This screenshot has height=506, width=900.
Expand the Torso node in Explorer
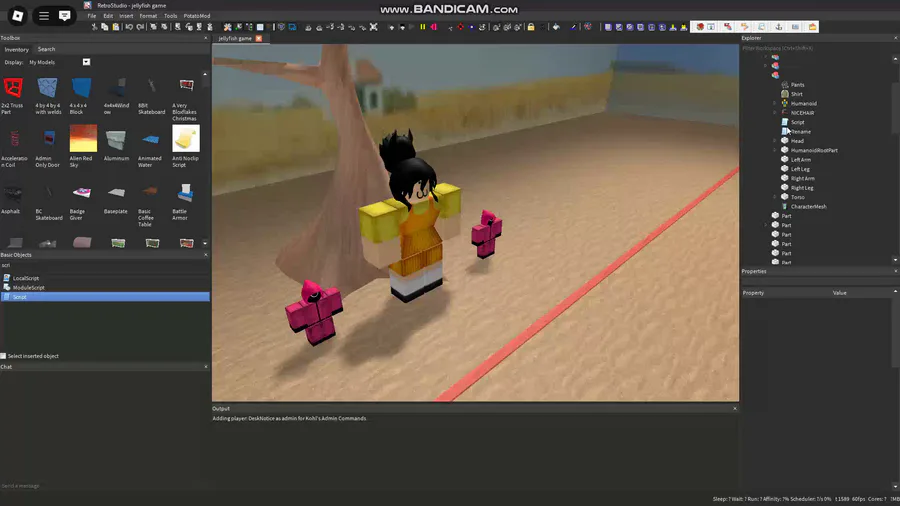click(x=774, y=197)
